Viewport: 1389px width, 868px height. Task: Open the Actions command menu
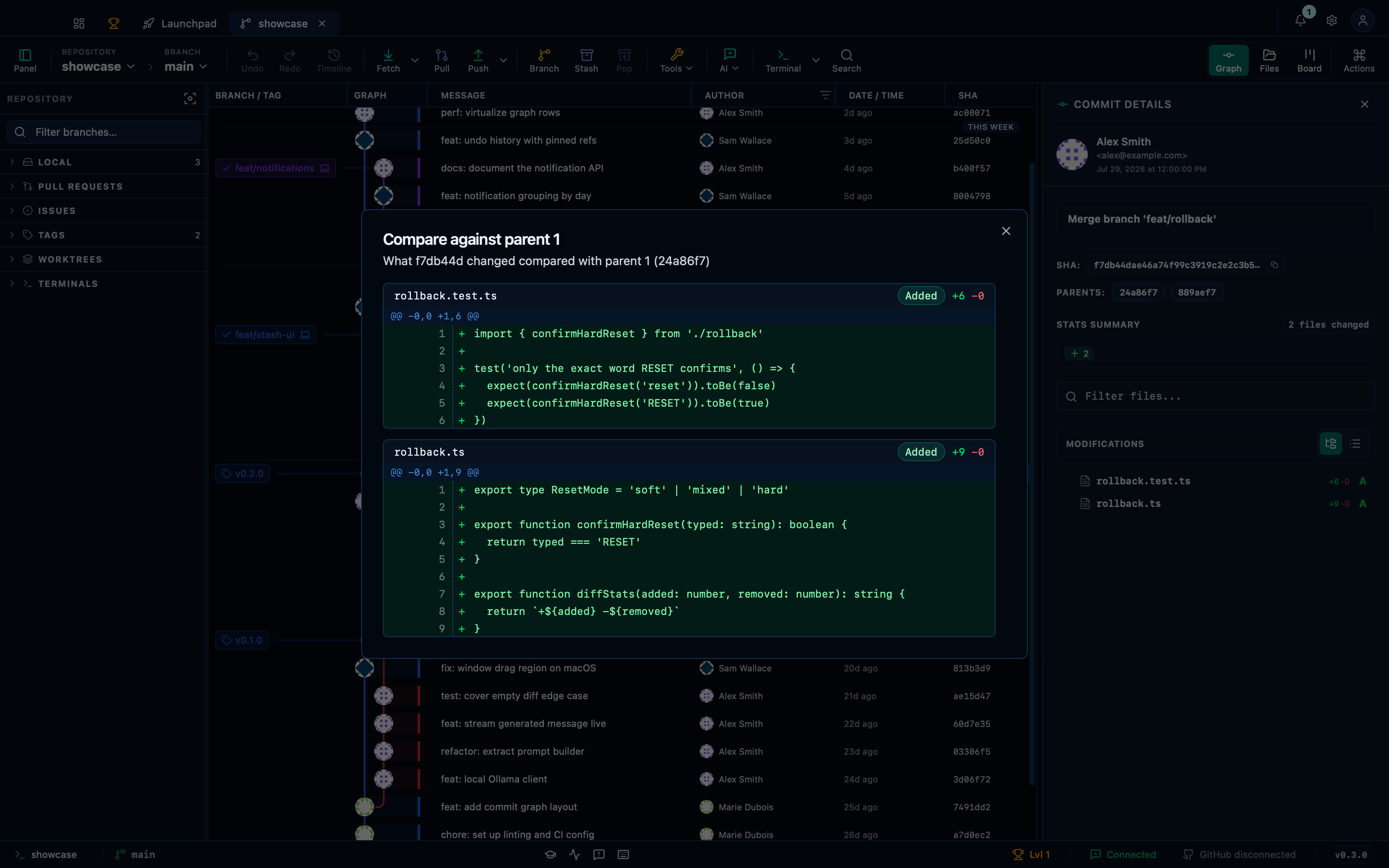pyautogui.click(x=1359, y=60)
